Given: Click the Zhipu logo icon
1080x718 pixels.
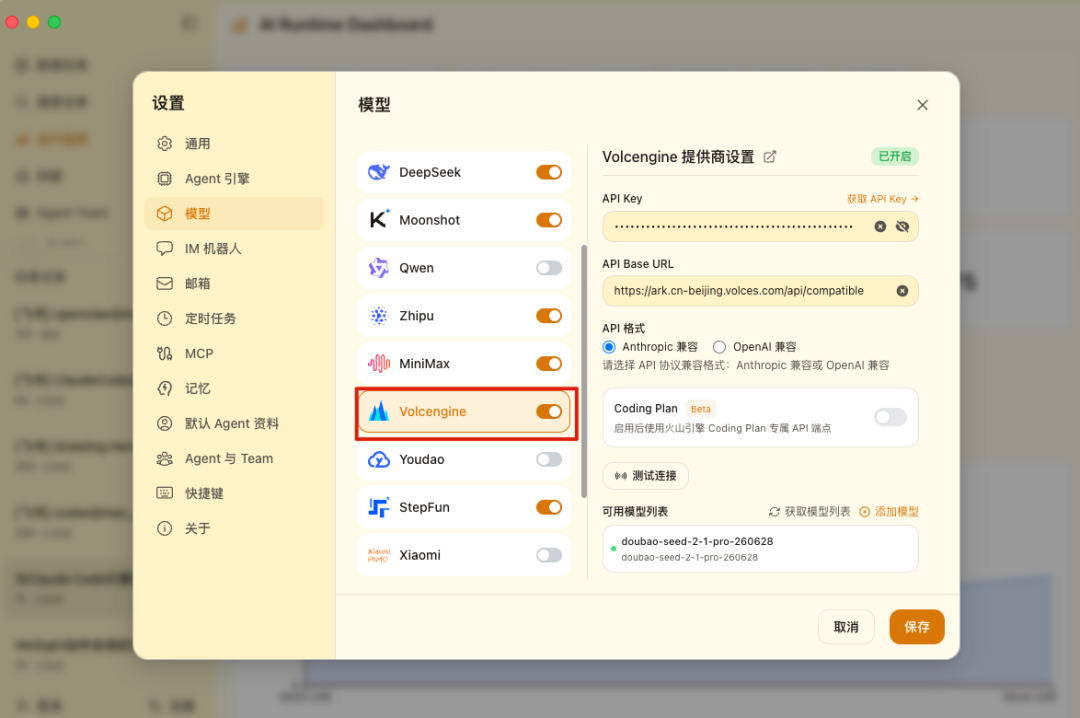Looking at the screenshot, I should (x=379, y=316).
